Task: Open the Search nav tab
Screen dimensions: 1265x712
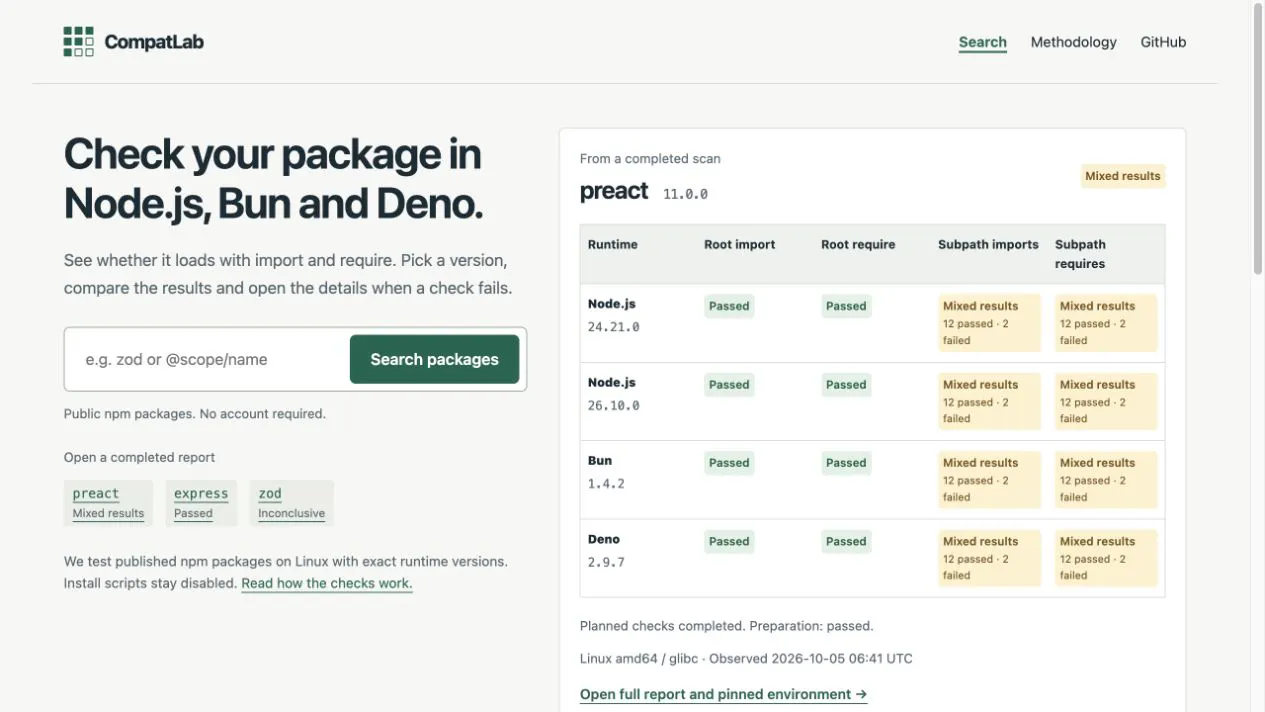Action: coord(982,42)
